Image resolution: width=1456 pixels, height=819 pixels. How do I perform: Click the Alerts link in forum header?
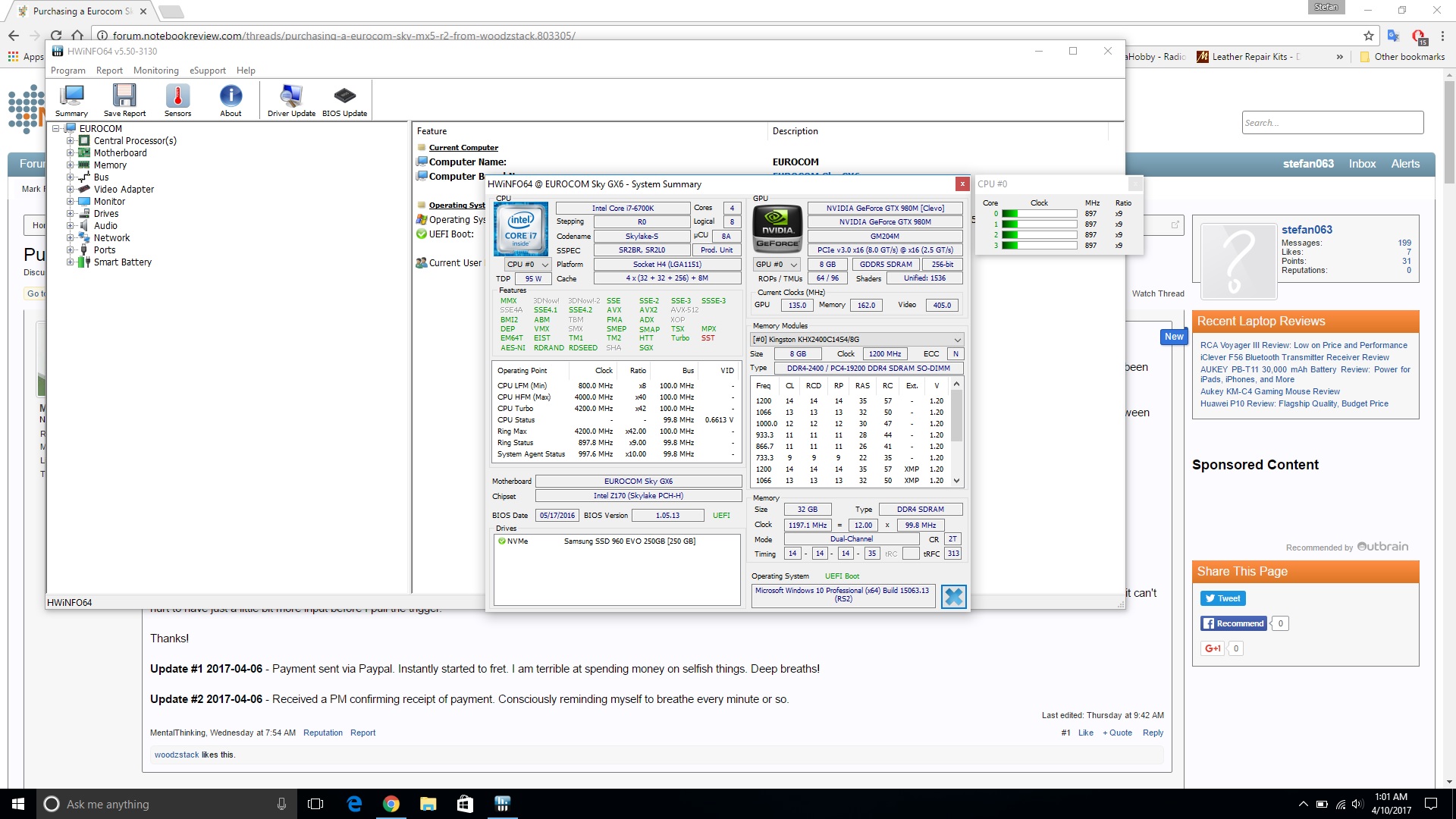coord(1405,164)
